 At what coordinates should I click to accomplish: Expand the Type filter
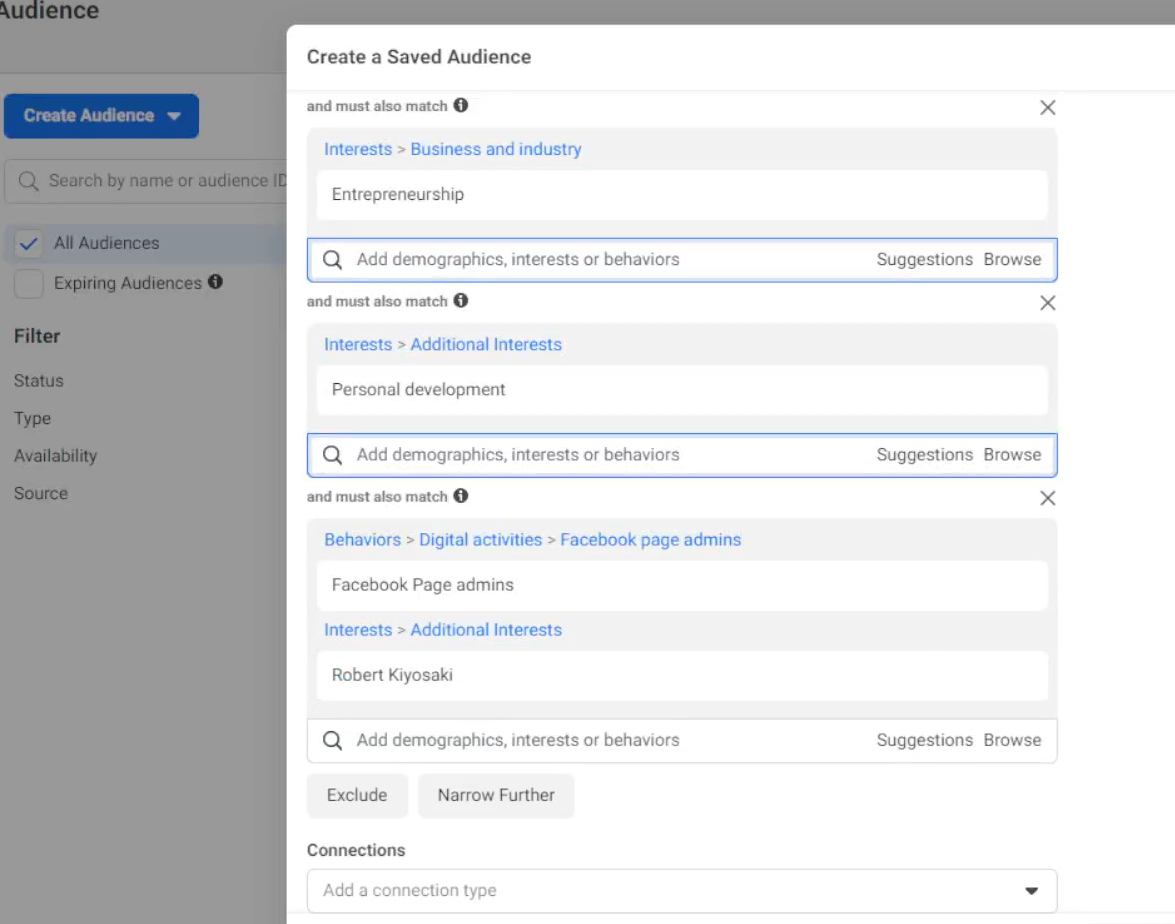click(x=32, y=418)
